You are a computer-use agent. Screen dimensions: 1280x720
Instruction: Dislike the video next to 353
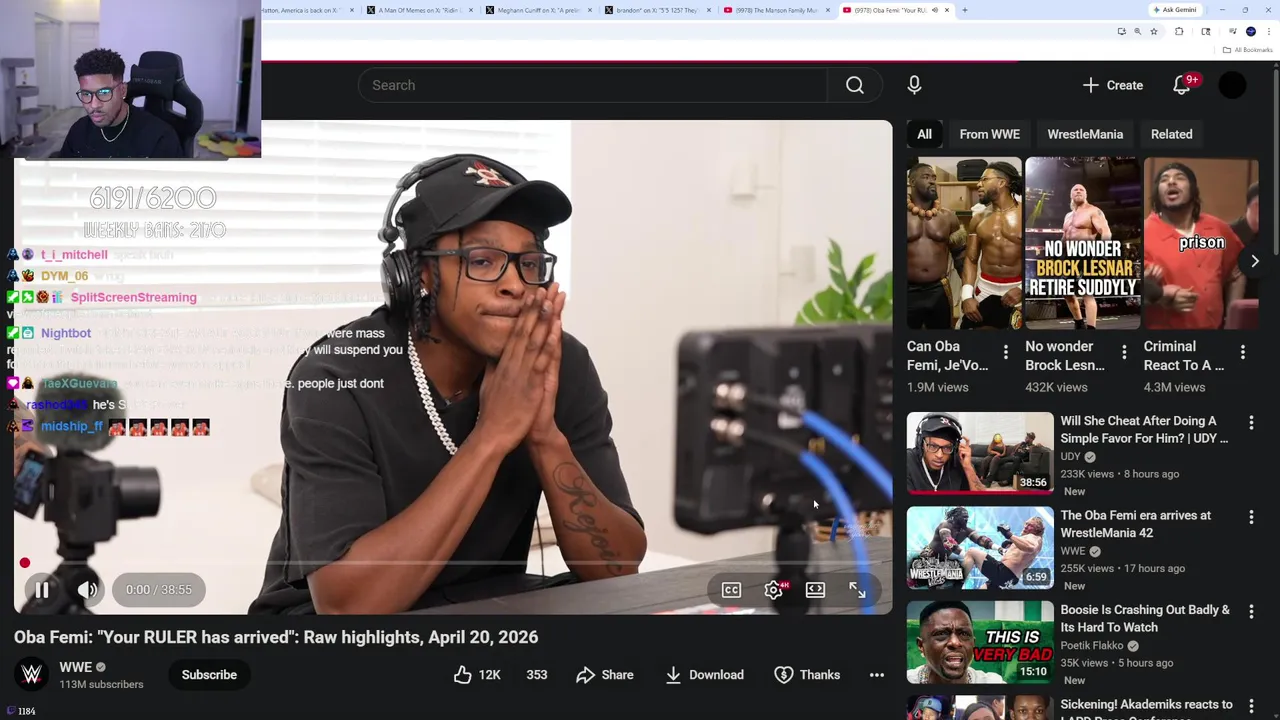click(537, 675)
